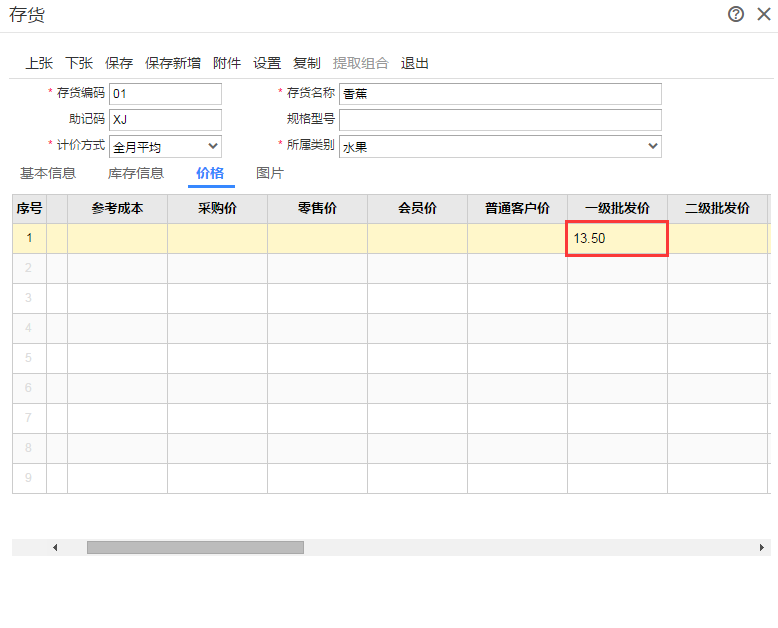Go to next record with 下张
The width and height of the screenshot is (778, 628).
(x=79, y=63)
